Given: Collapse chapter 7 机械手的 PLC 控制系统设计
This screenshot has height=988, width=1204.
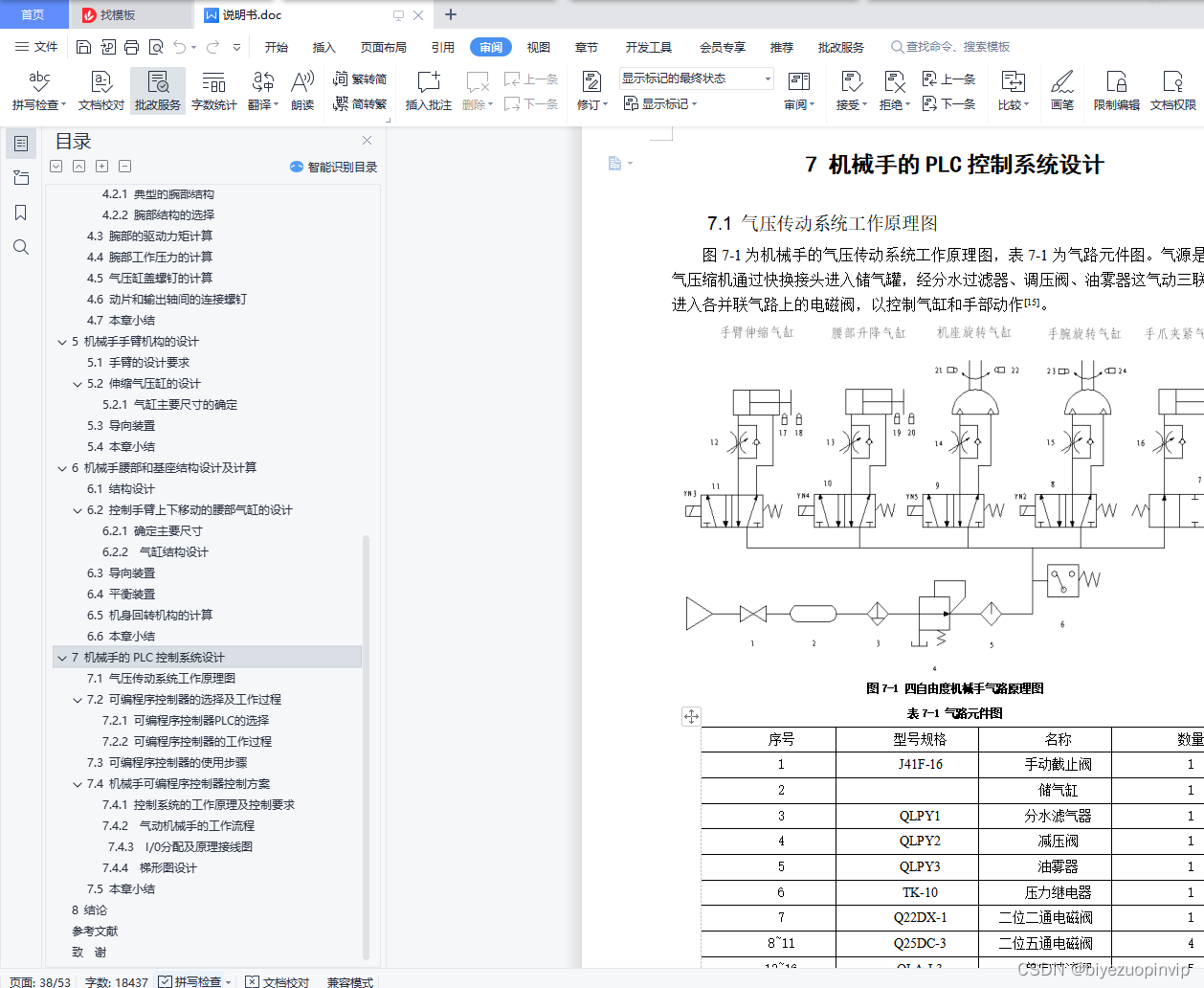Looking at the screenshot, I should pos(62,658).
